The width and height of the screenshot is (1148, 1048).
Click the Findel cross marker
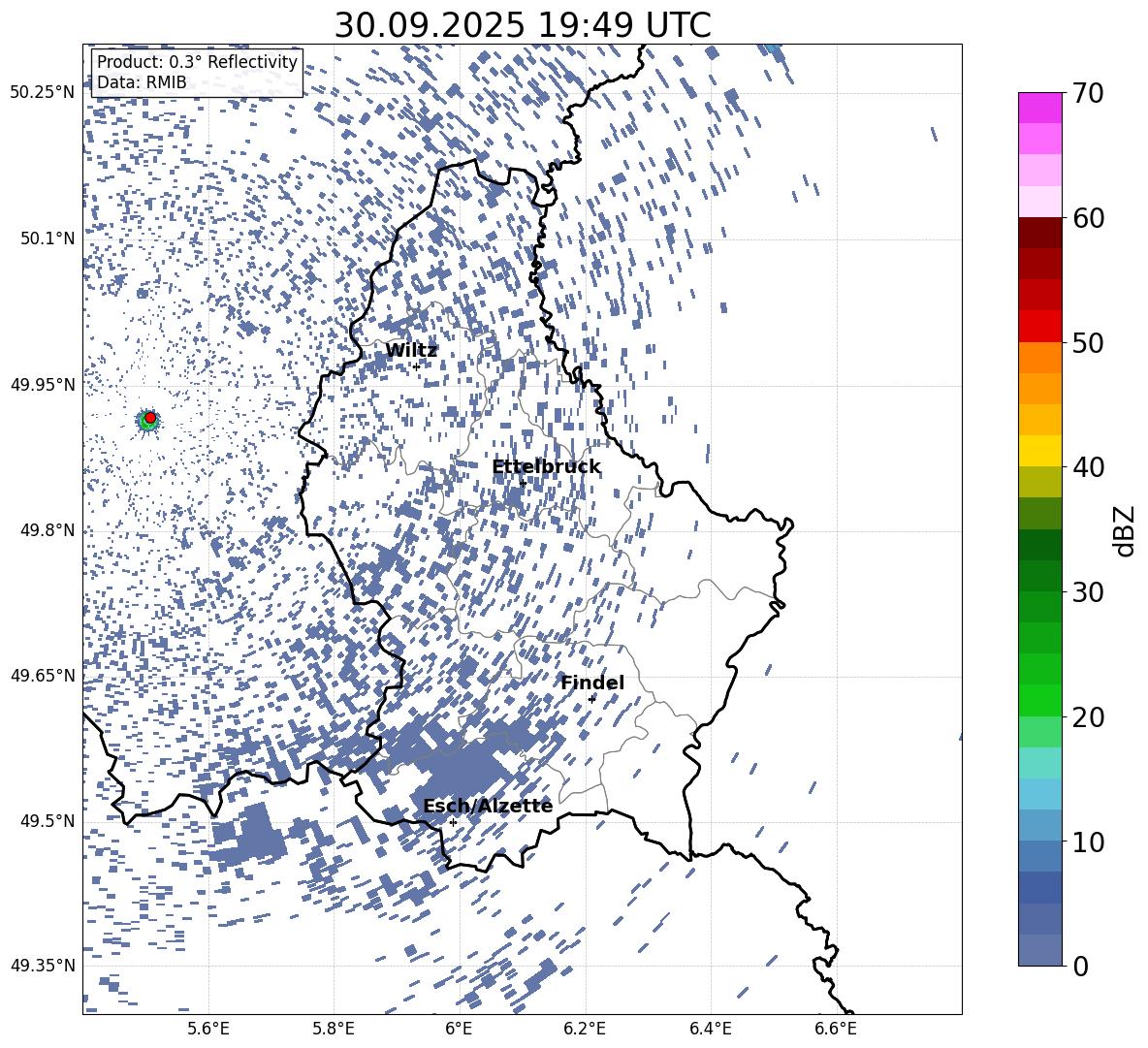[x=592, y=699]
